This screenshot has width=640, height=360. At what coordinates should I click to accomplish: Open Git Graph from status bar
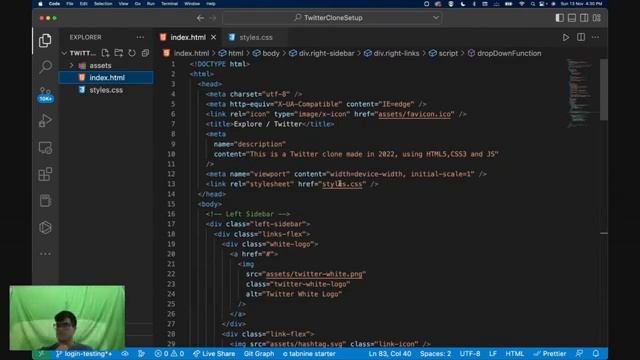pyautogui.click(x=259, y=353)
